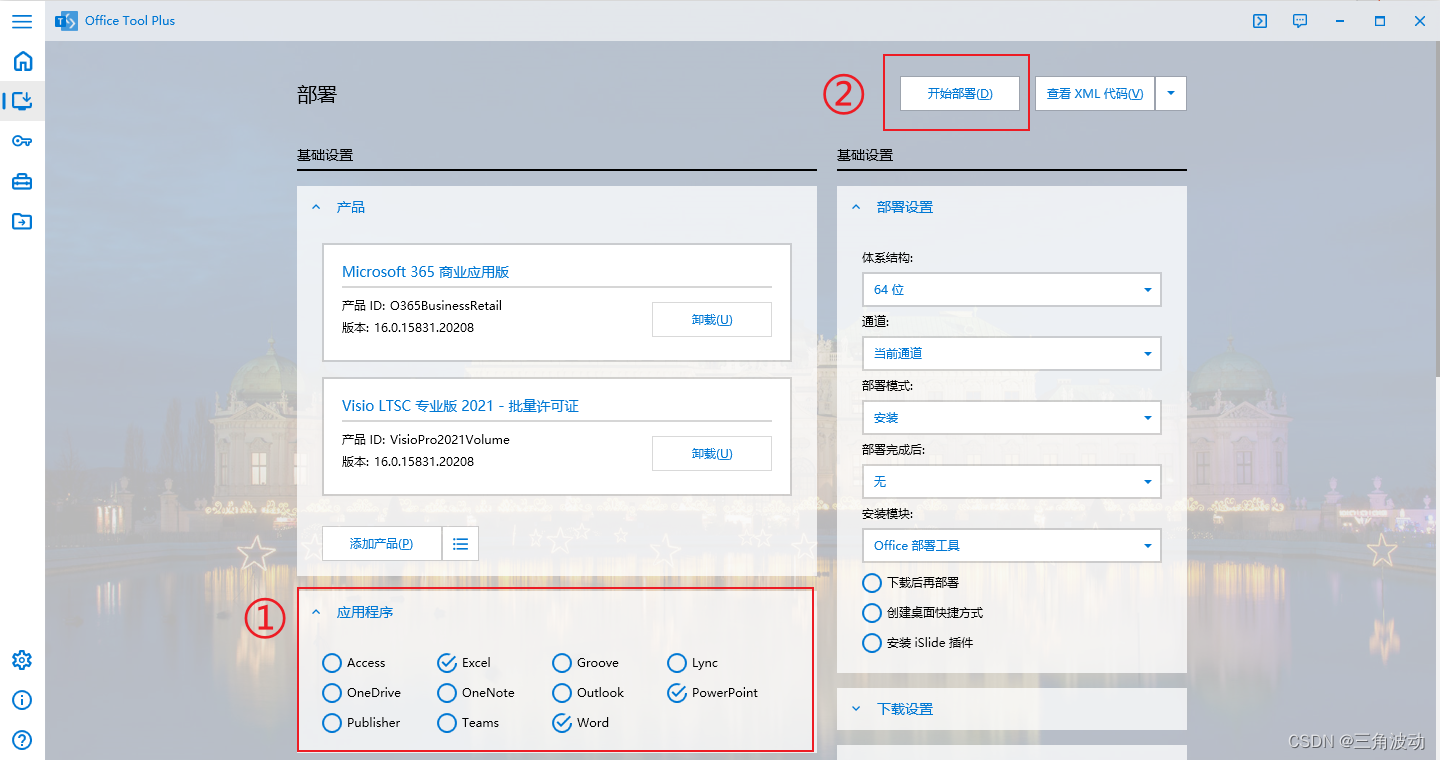The image size is (1440, 760).
Task: Collapse the 部署设置 section
Action: pyautogui.click(x=856, y=207)
